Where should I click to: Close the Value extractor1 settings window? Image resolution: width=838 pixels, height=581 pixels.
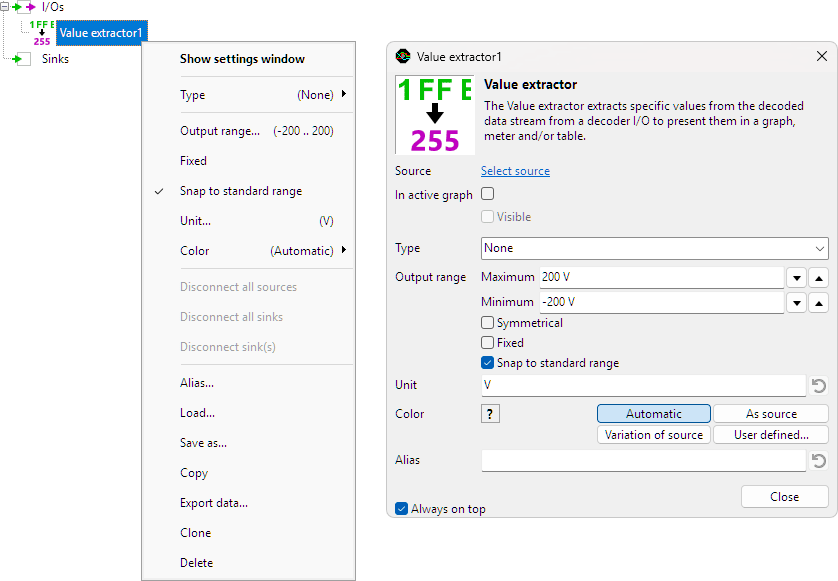(x=822, y=56)
